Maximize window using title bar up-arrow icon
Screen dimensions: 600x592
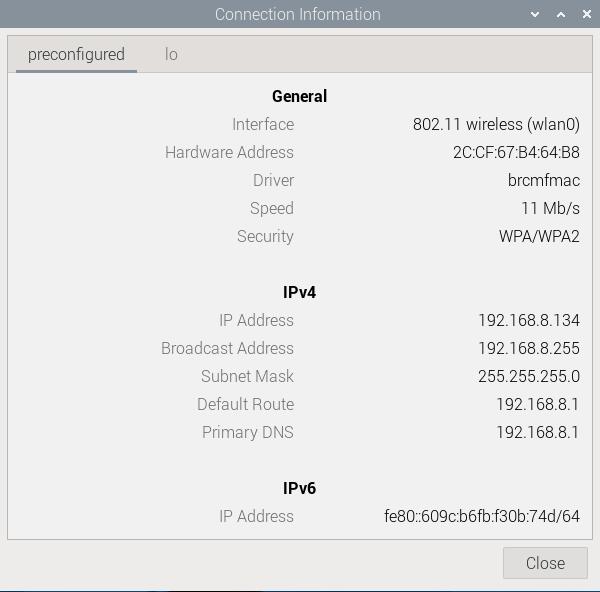coord(561,15)
